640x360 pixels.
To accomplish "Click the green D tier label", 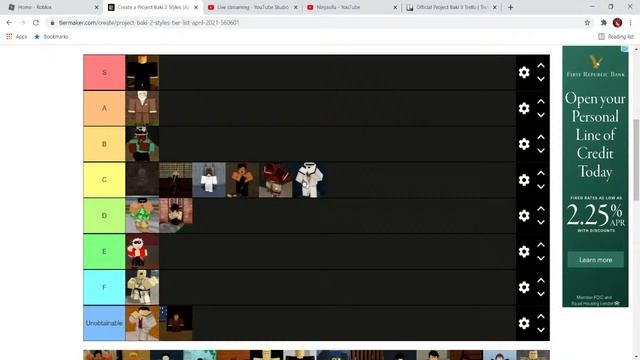I will (104, 216).
